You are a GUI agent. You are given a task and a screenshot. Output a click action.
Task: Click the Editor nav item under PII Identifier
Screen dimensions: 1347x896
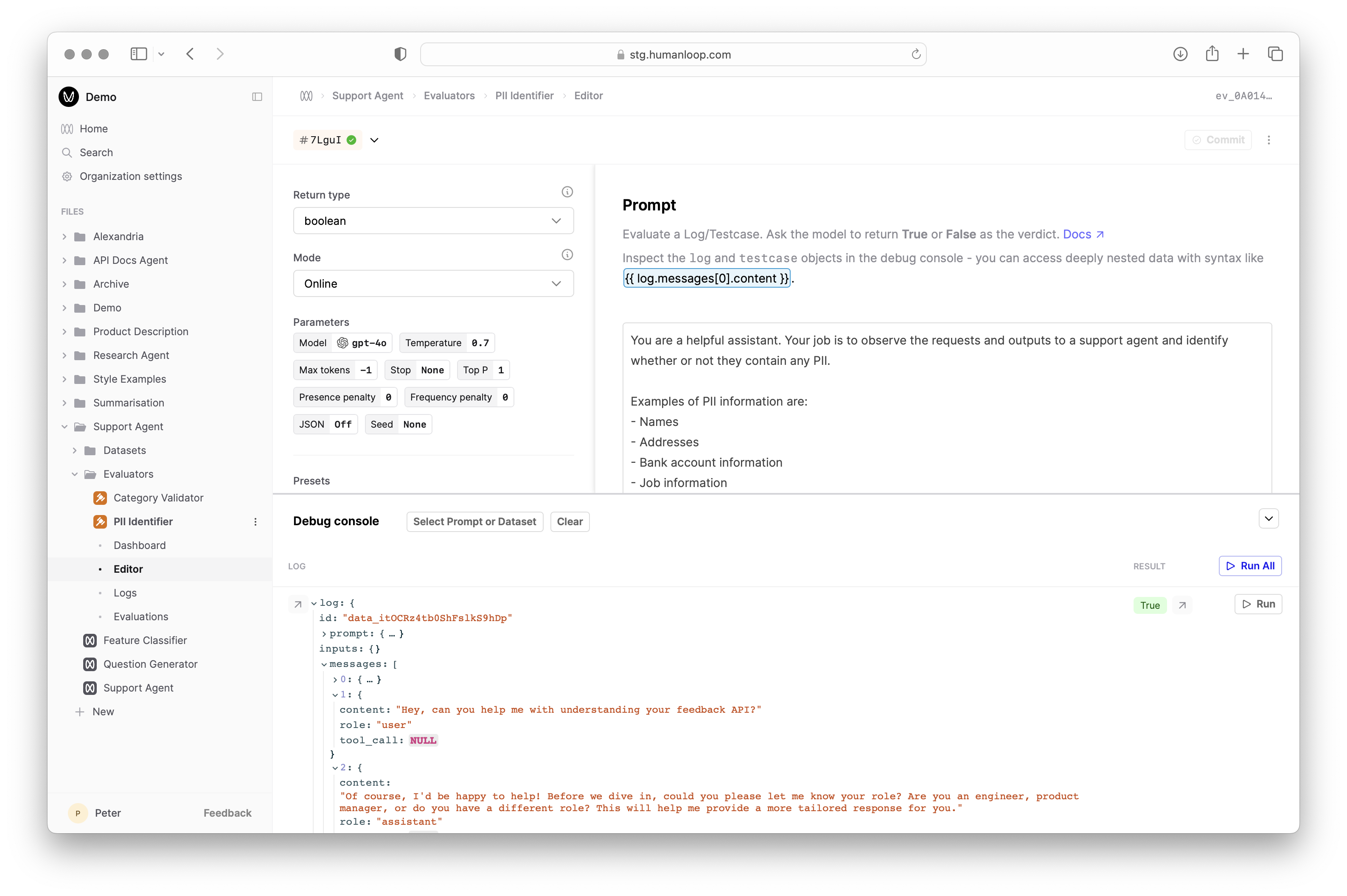(x=129, y=568)
